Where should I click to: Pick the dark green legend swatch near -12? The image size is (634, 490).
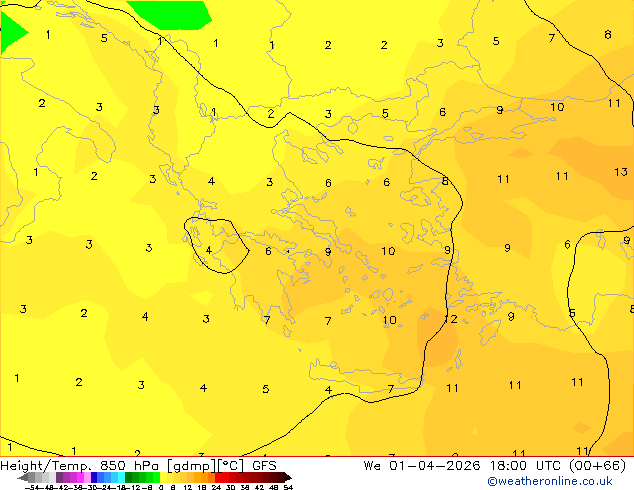[x=129, y=477]
